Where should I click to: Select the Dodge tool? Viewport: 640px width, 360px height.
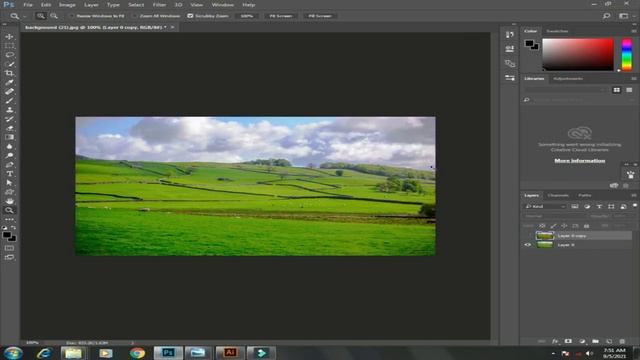point(9,156)
